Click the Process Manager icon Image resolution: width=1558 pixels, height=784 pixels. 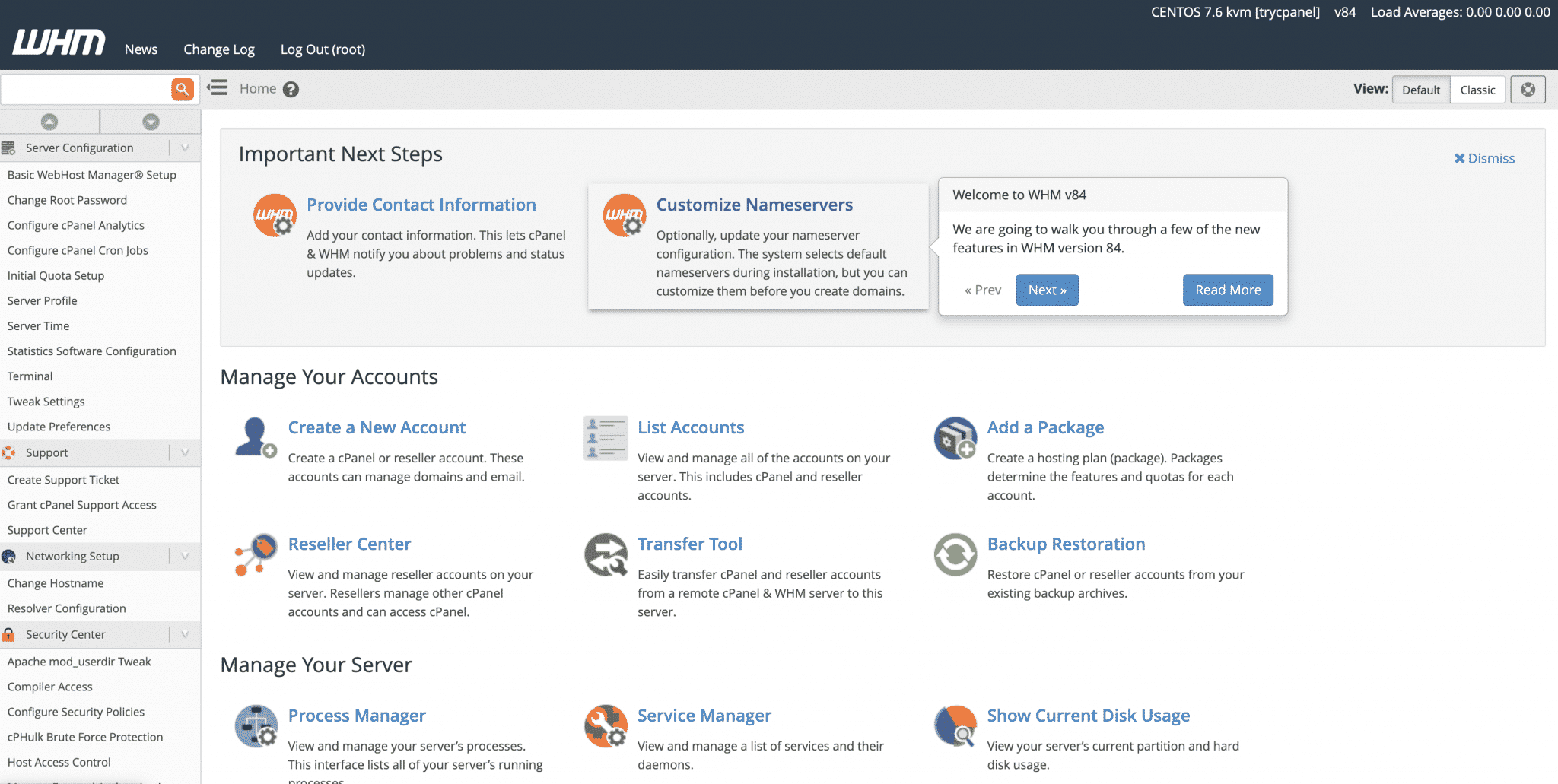pos(256,726)
